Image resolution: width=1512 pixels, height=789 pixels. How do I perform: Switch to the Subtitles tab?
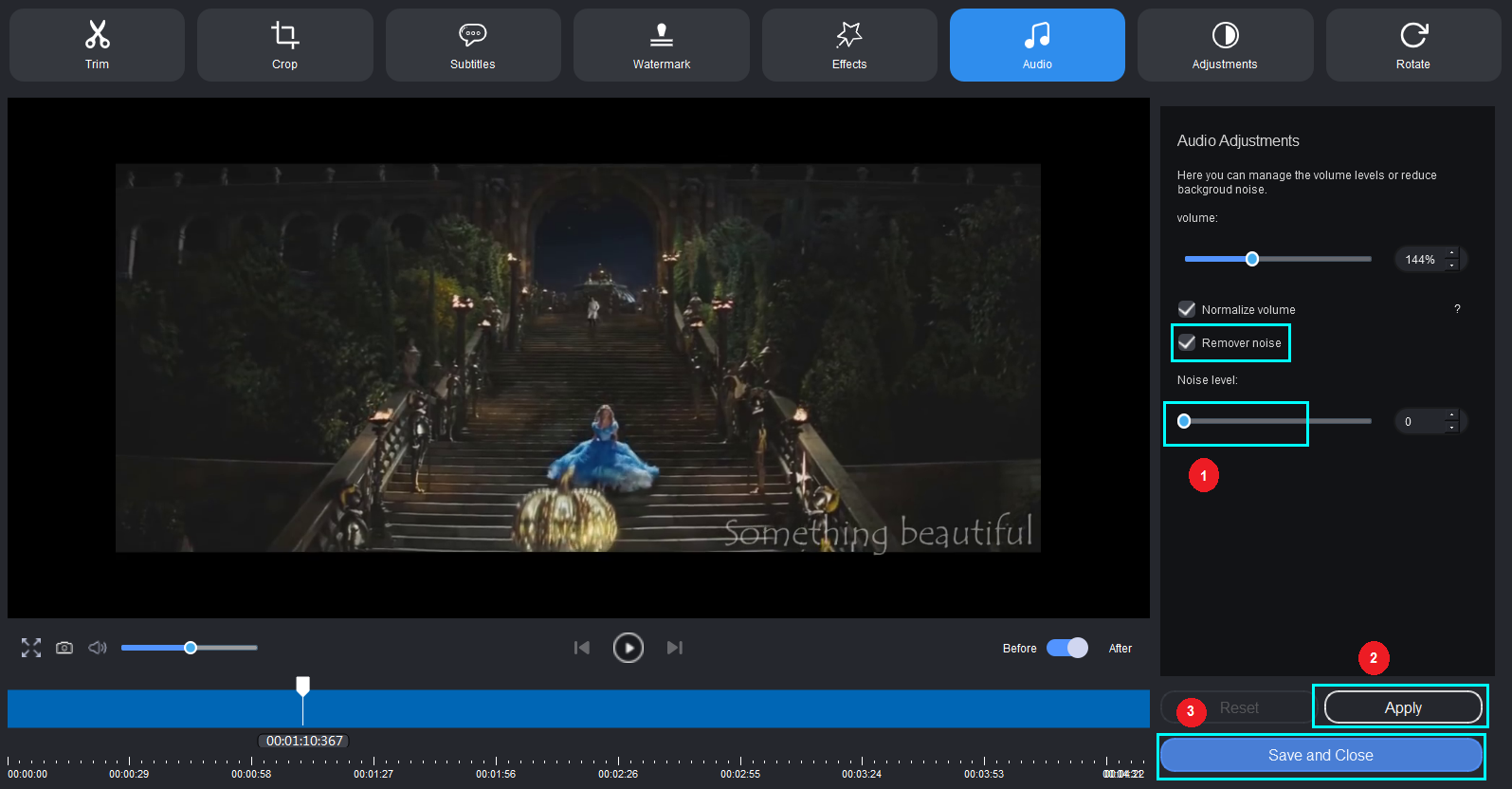[x=473, y=45]
